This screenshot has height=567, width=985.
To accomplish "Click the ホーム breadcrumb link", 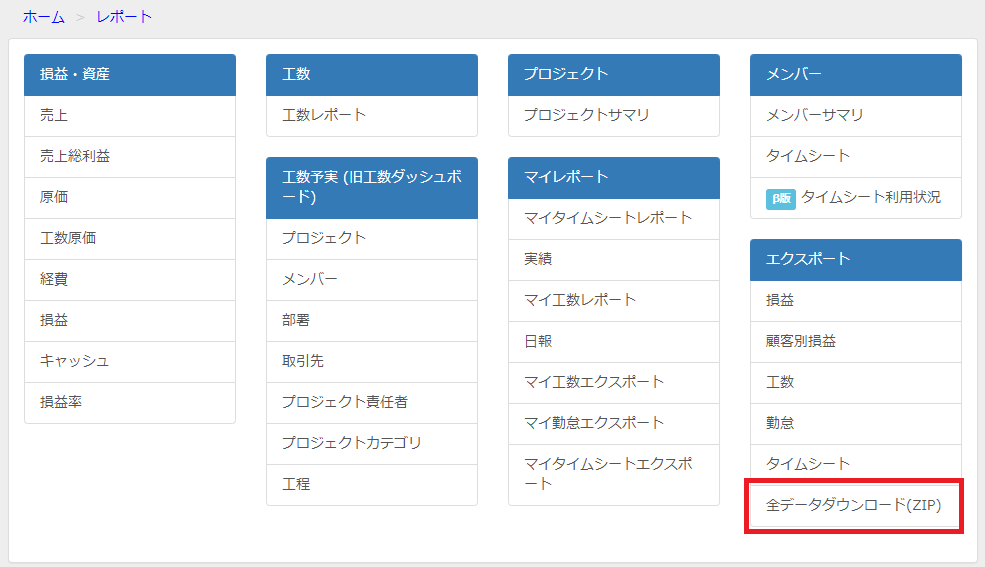I will 43,17.
